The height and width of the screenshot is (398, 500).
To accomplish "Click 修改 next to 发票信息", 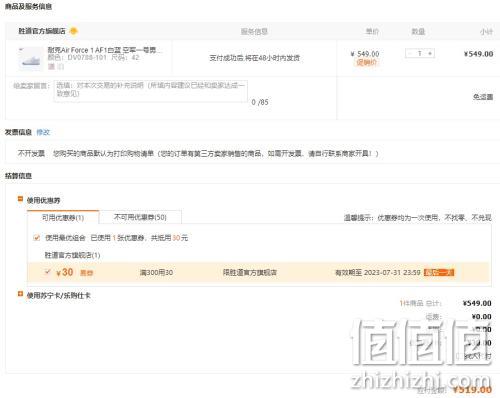I will point(43,132).
